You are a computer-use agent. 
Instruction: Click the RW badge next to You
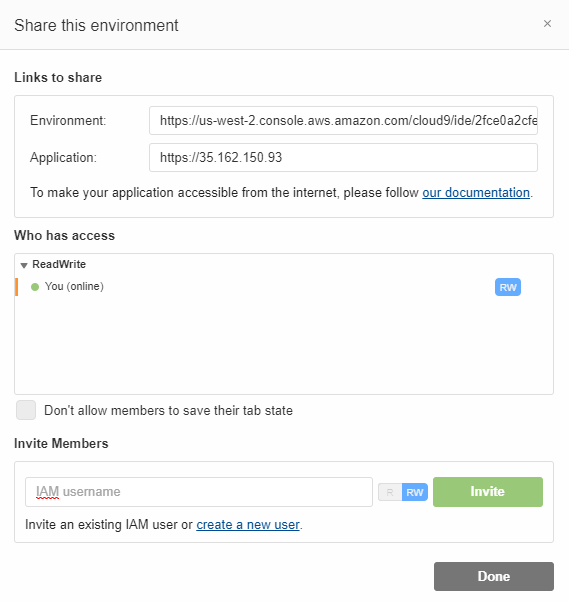click(508, 287)
